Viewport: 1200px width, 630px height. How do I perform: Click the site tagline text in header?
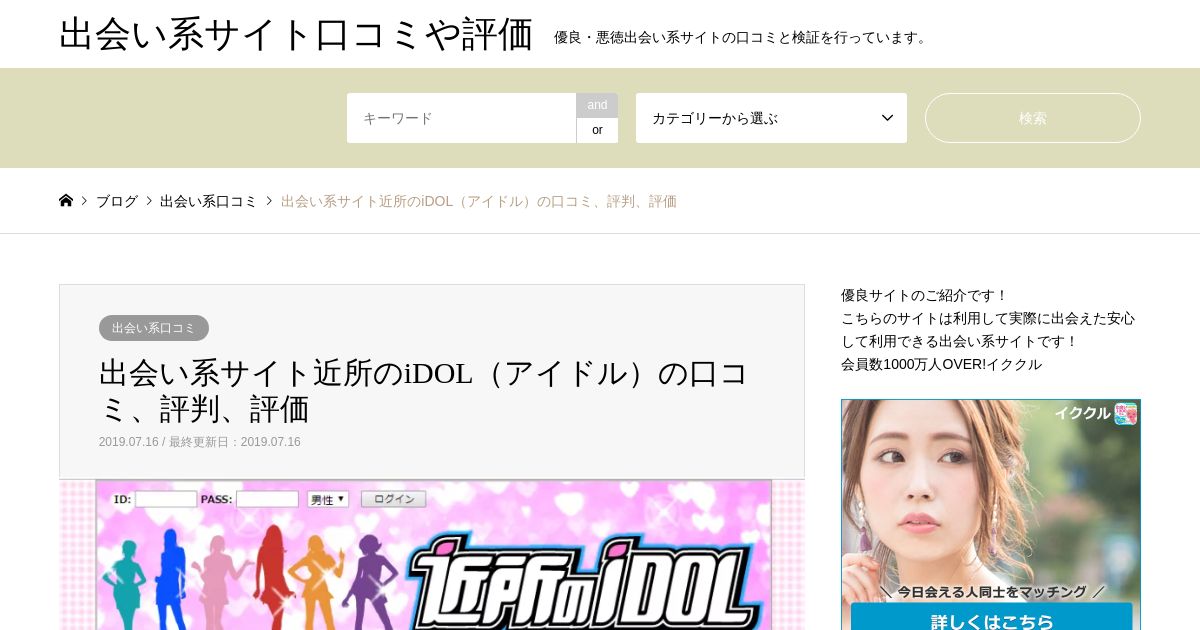point(743,38)
